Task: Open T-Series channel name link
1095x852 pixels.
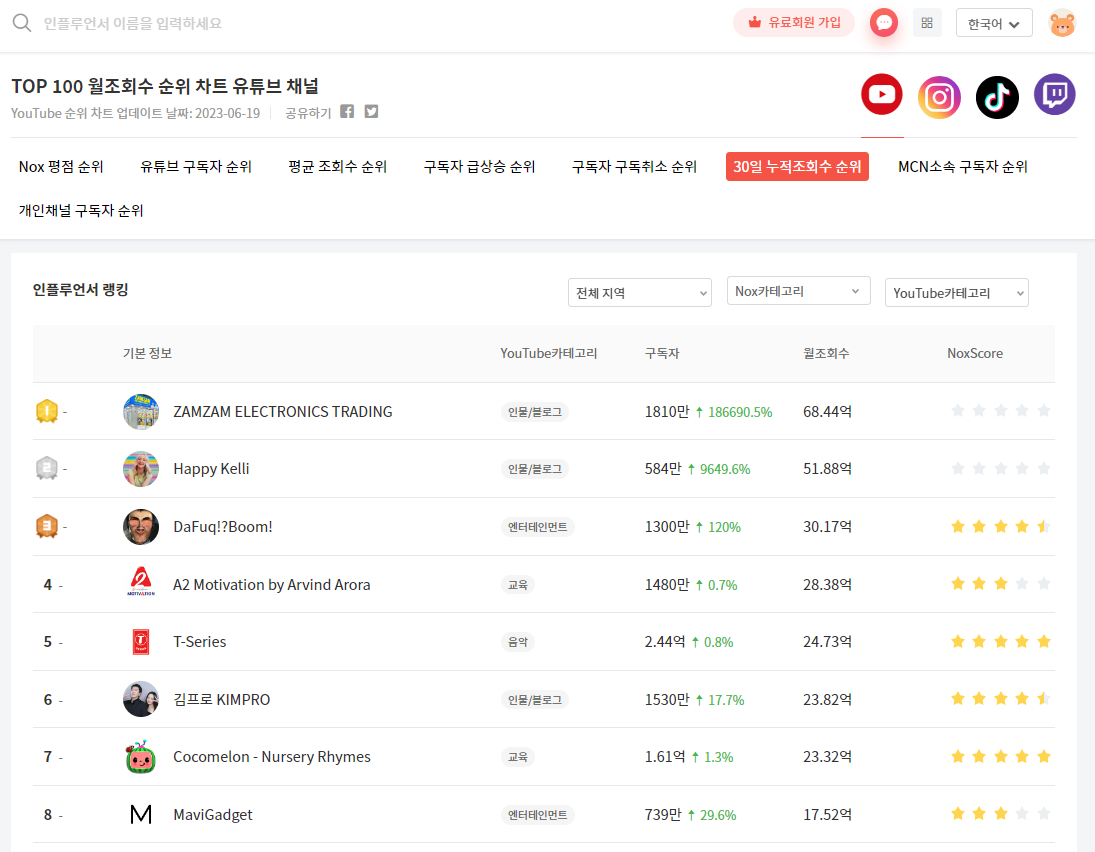Action: 200,642
